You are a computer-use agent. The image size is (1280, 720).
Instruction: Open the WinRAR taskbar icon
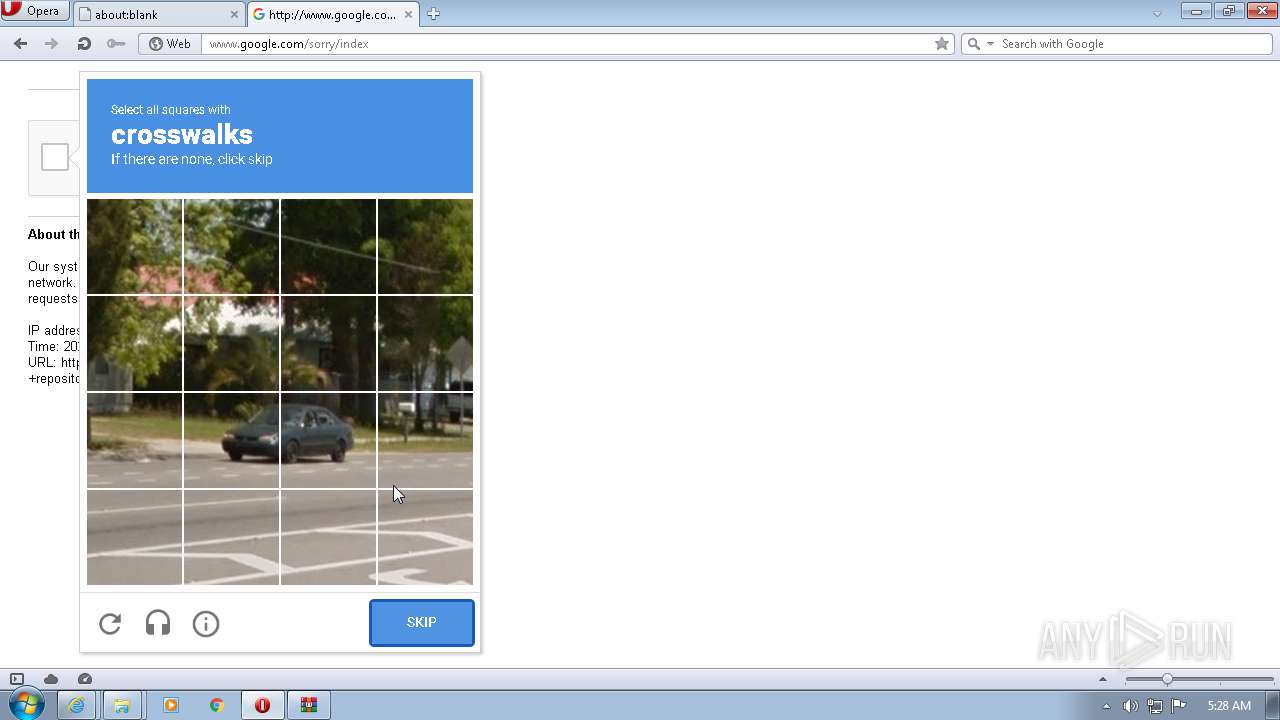tap(309, 705)
